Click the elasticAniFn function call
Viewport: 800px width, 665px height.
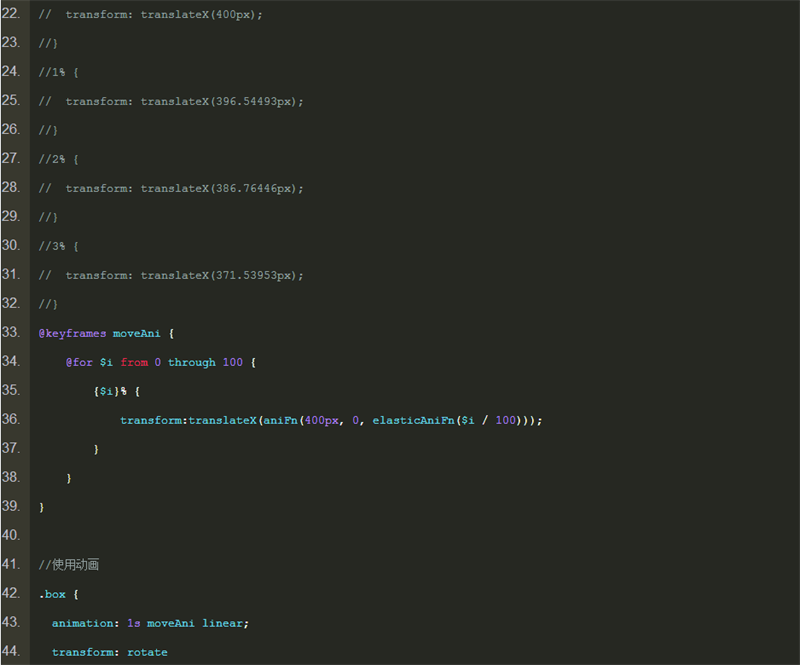pos(413,420)
